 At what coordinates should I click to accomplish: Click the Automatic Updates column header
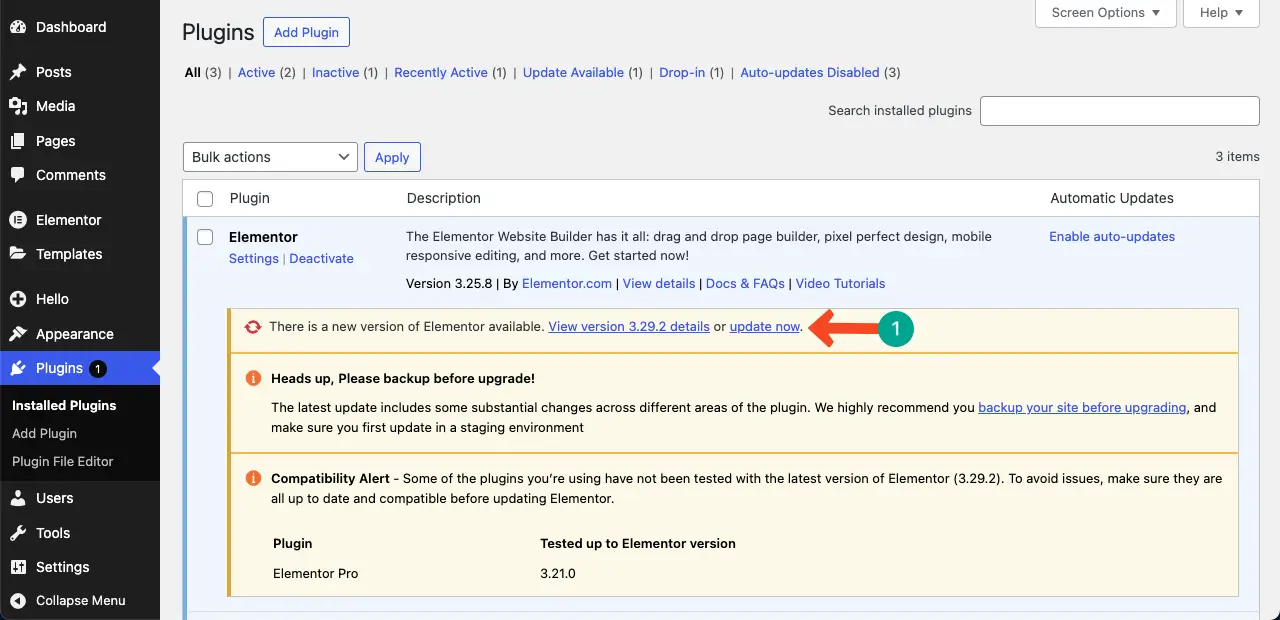pos(1112,198)
